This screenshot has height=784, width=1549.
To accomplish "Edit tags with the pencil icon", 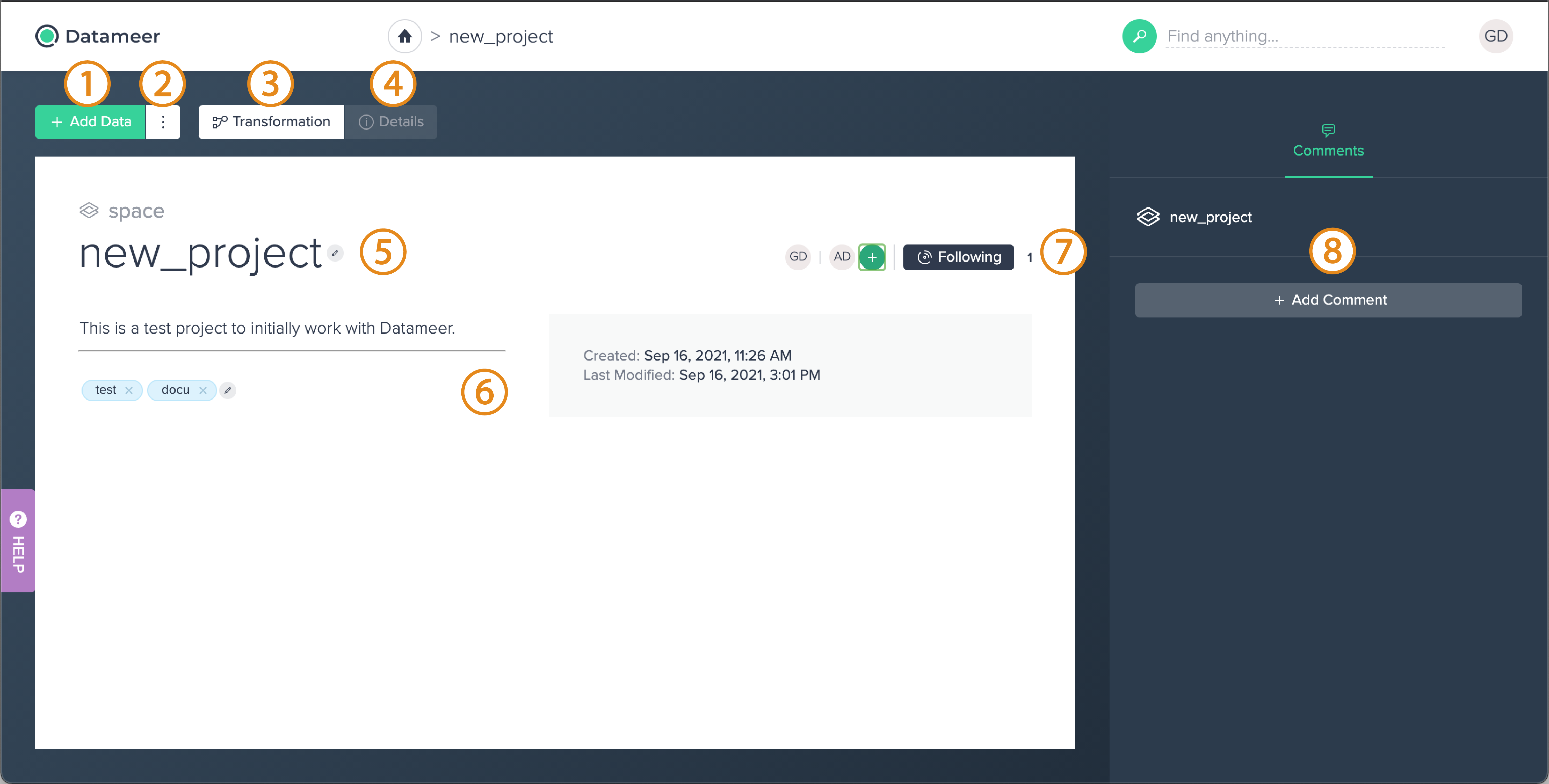I will (x=227, y=390).
